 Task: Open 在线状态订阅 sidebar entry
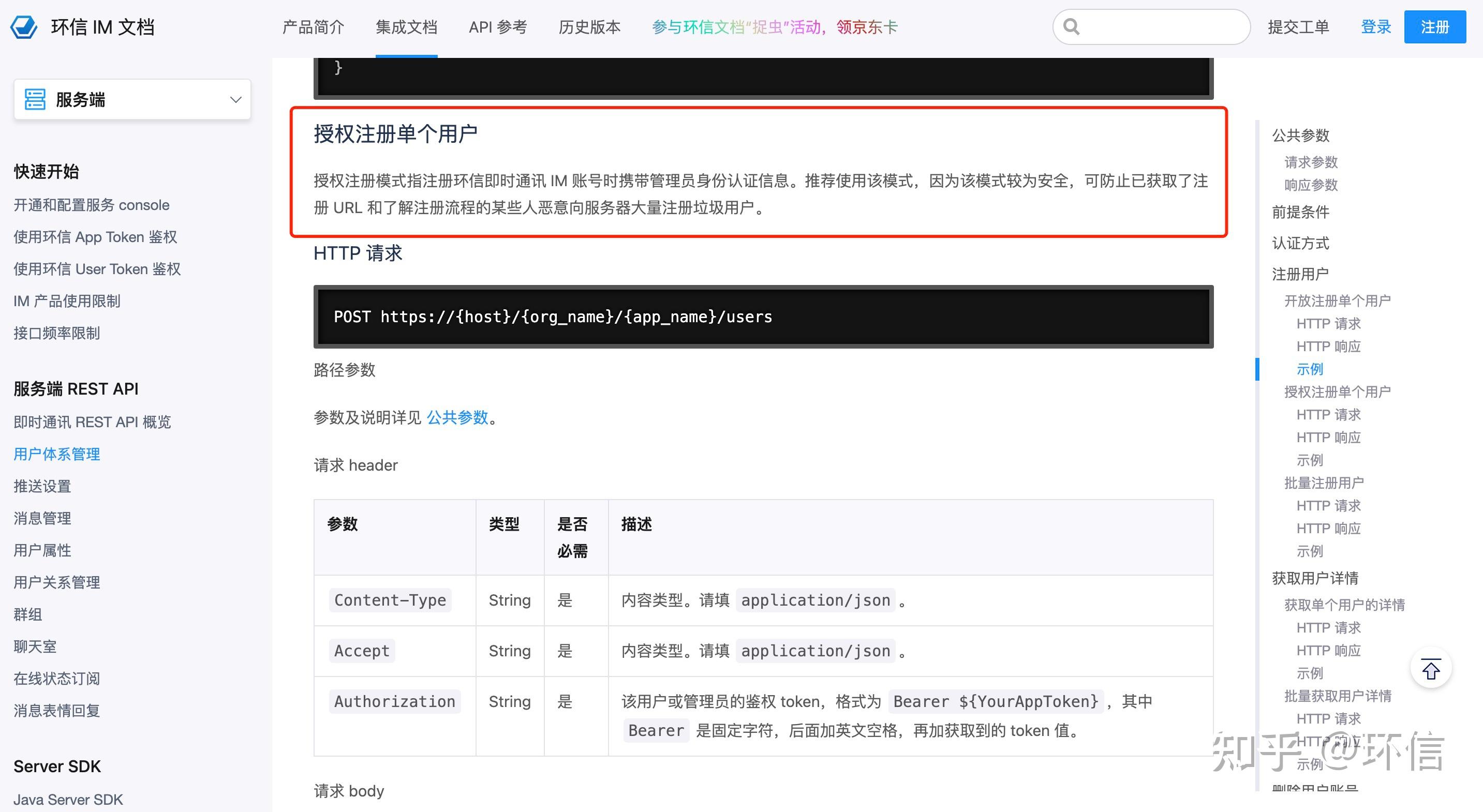[x=57, y=679]
